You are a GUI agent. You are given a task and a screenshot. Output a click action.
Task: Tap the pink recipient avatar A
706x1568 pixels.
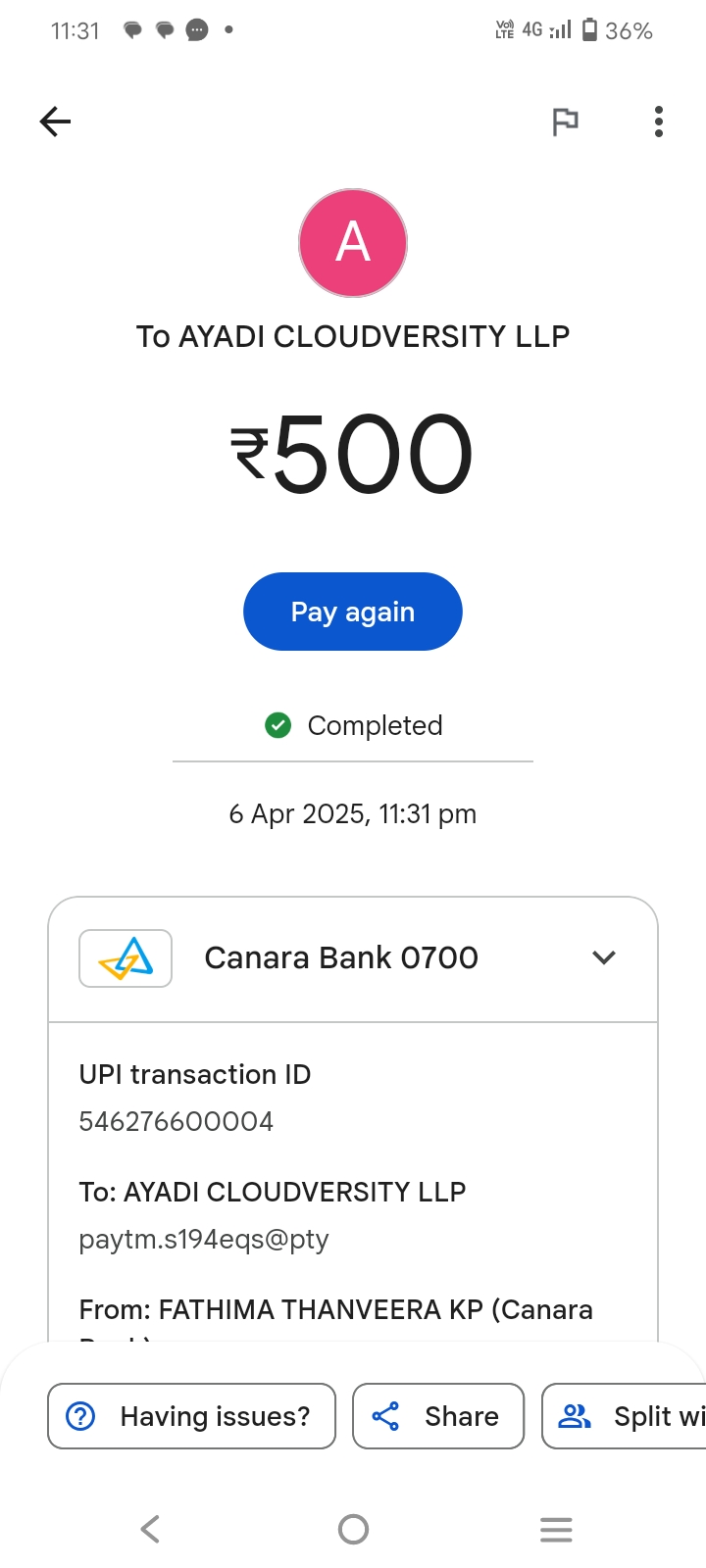tap(353, 243)
